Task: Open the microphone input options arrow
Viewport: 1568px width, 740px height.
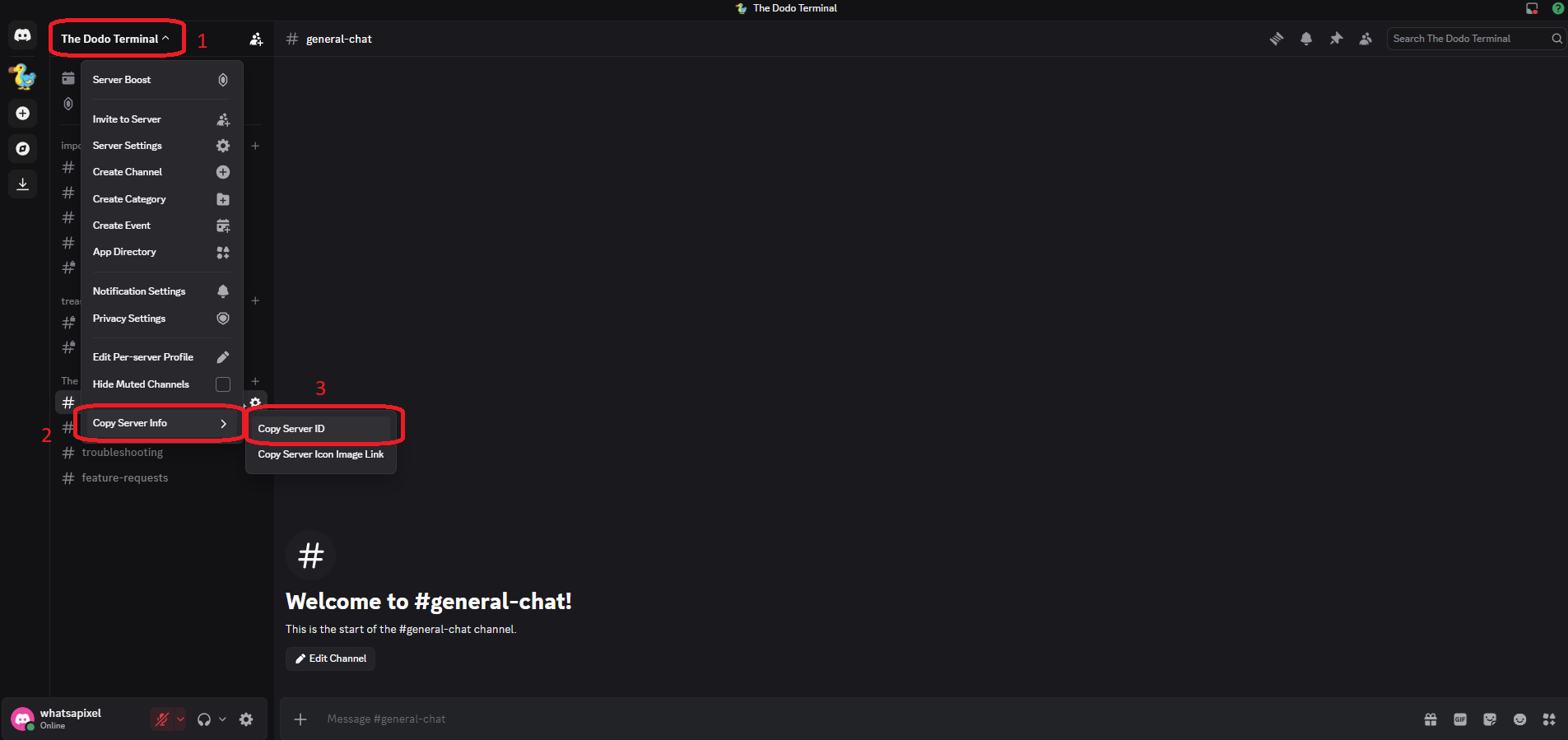Action: tap(180, 719)
